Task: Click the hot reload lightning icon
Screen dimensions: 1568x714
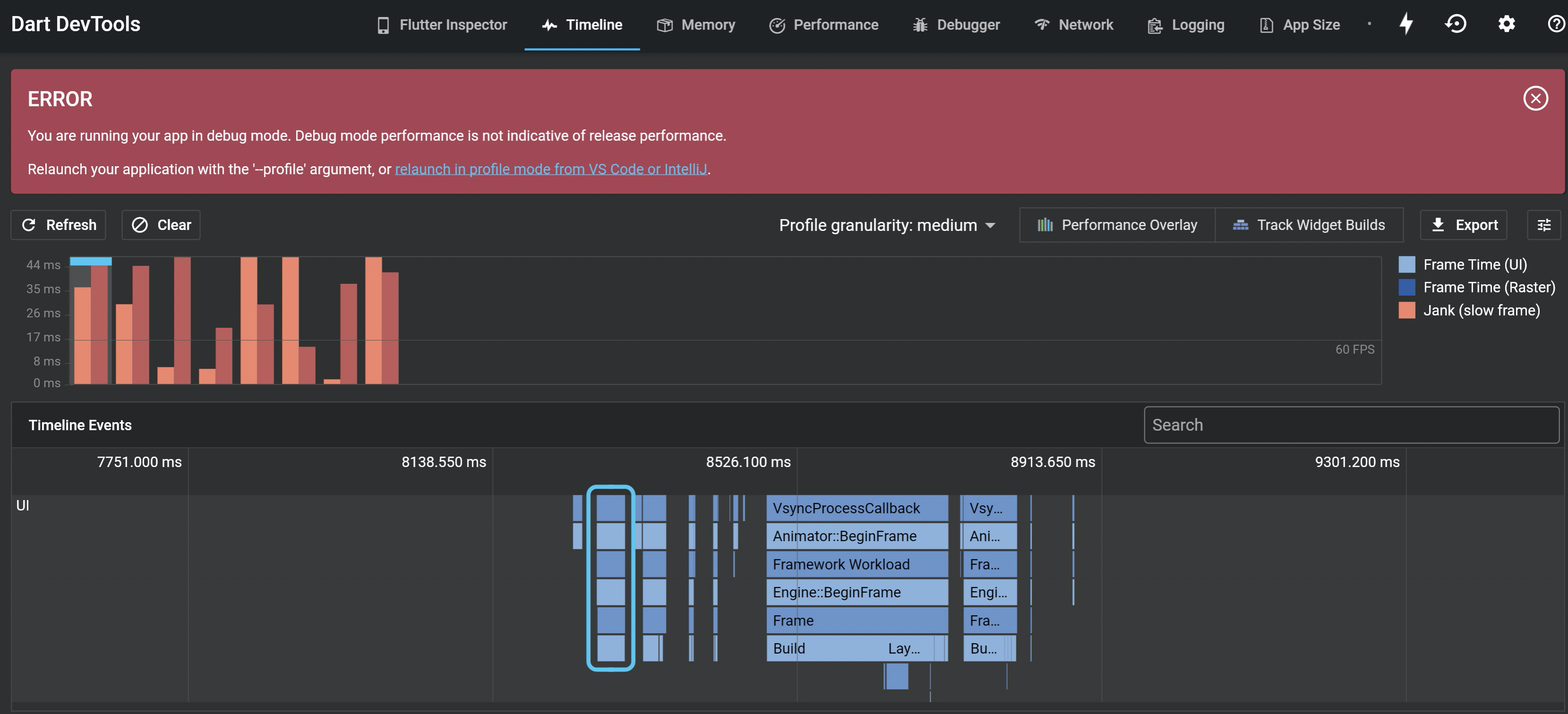Action: (1406, 24)
